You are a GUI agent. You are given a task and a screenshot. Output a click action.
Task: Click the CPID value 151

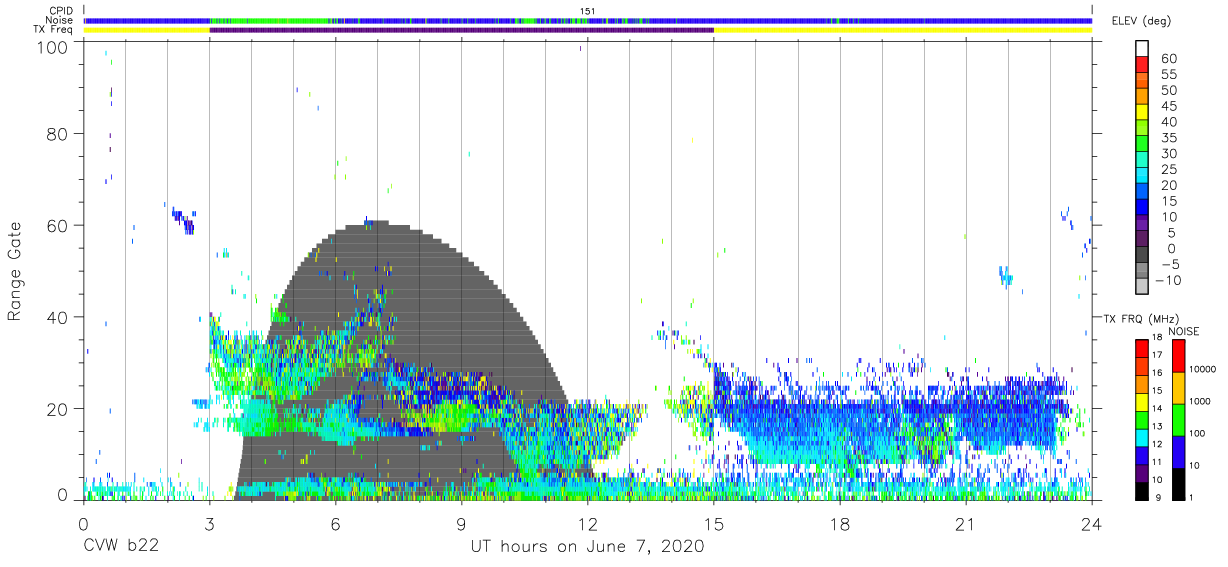[x=588, y=11]
